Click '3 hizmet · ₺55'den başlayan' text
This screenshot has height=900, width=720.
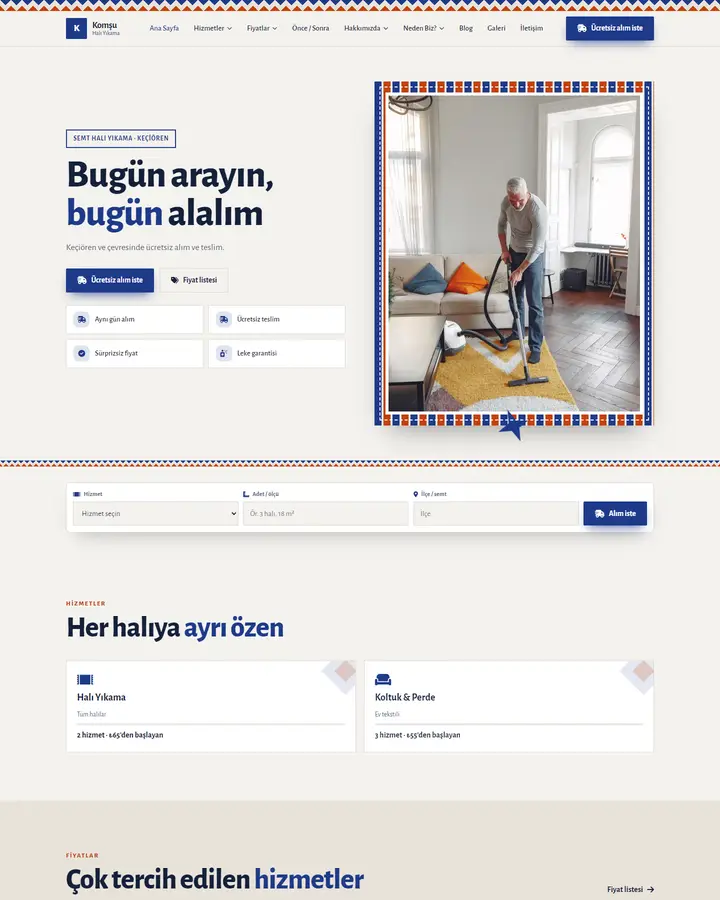(x=417, y=735)
